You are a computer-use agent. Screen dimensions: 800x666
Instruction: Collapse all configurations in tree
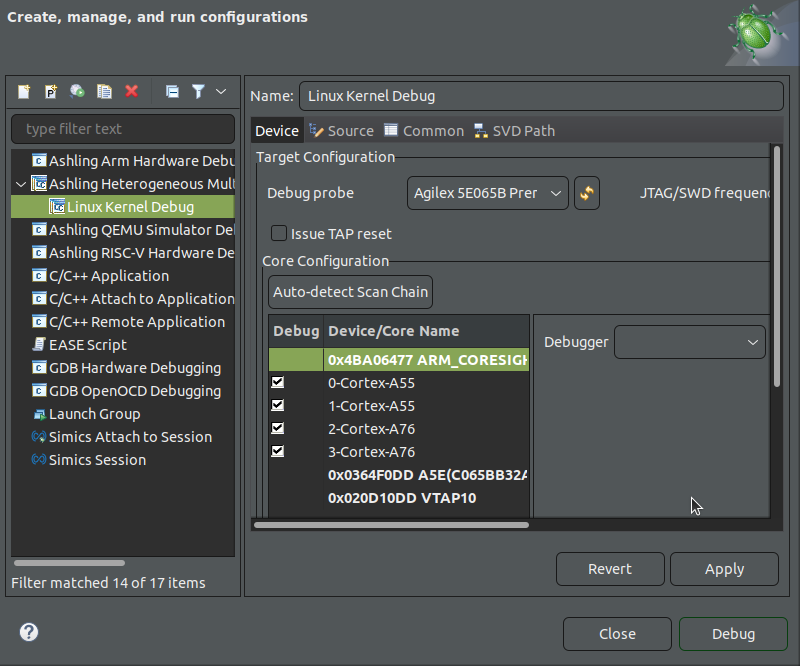click(172, 91)
